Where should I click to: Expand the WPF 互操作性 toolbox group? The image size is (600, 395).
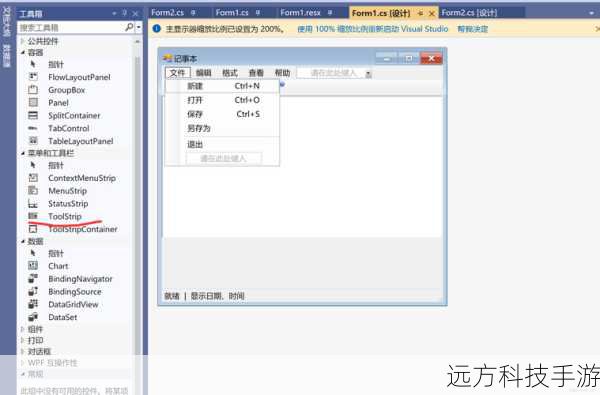point(23,362)
